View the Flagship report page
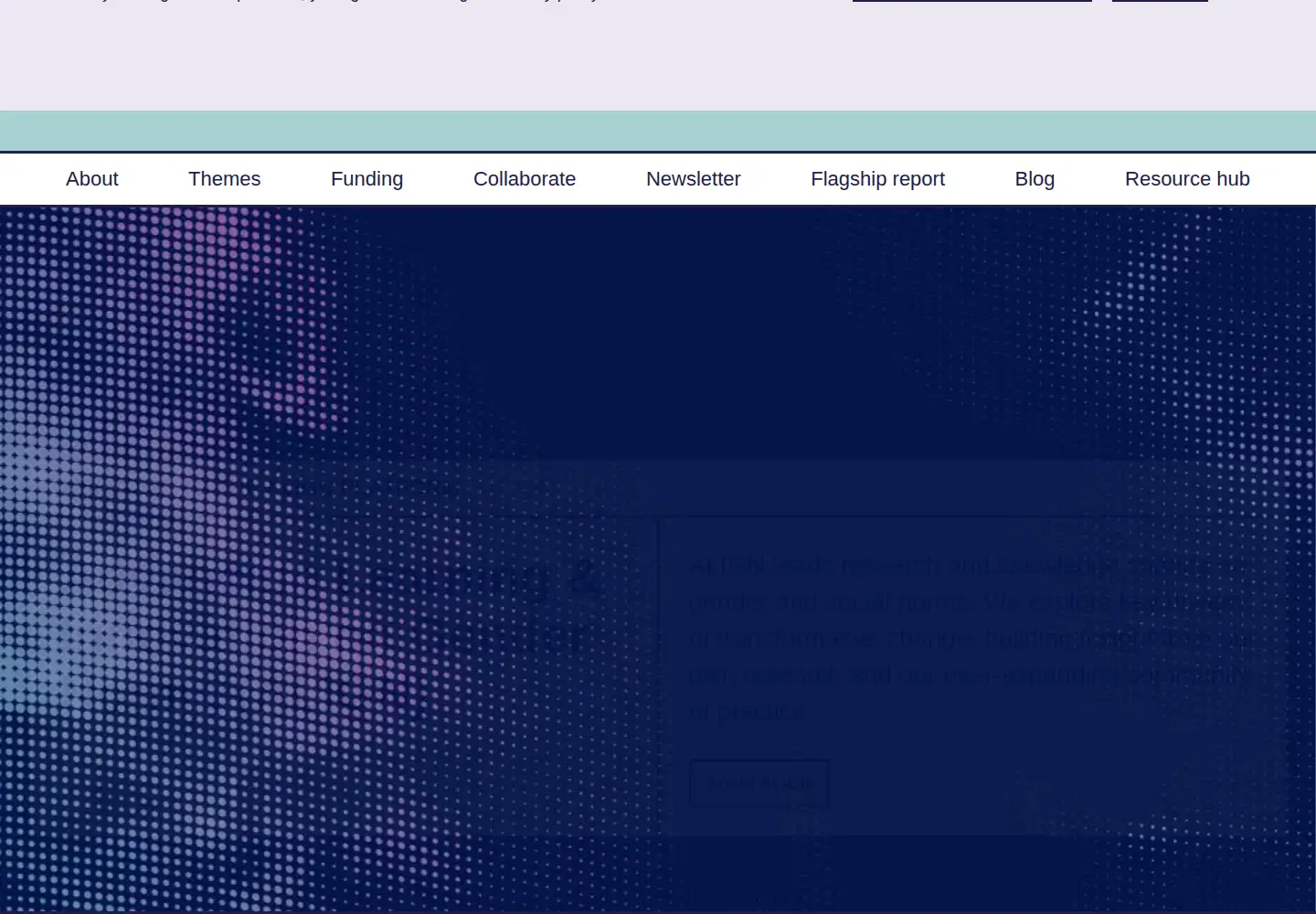Viewport: 1316px width, 914px height. click(877, 179)
